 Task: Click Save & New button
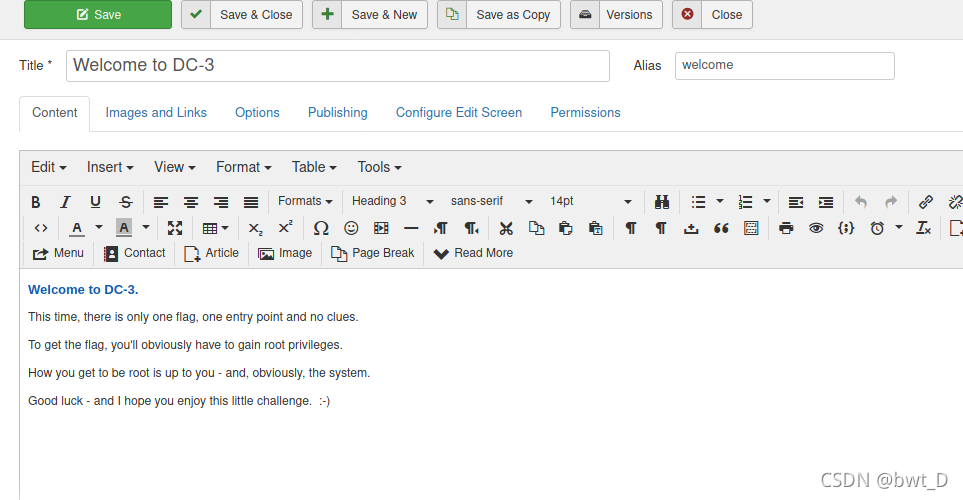[x=370, y=15]
